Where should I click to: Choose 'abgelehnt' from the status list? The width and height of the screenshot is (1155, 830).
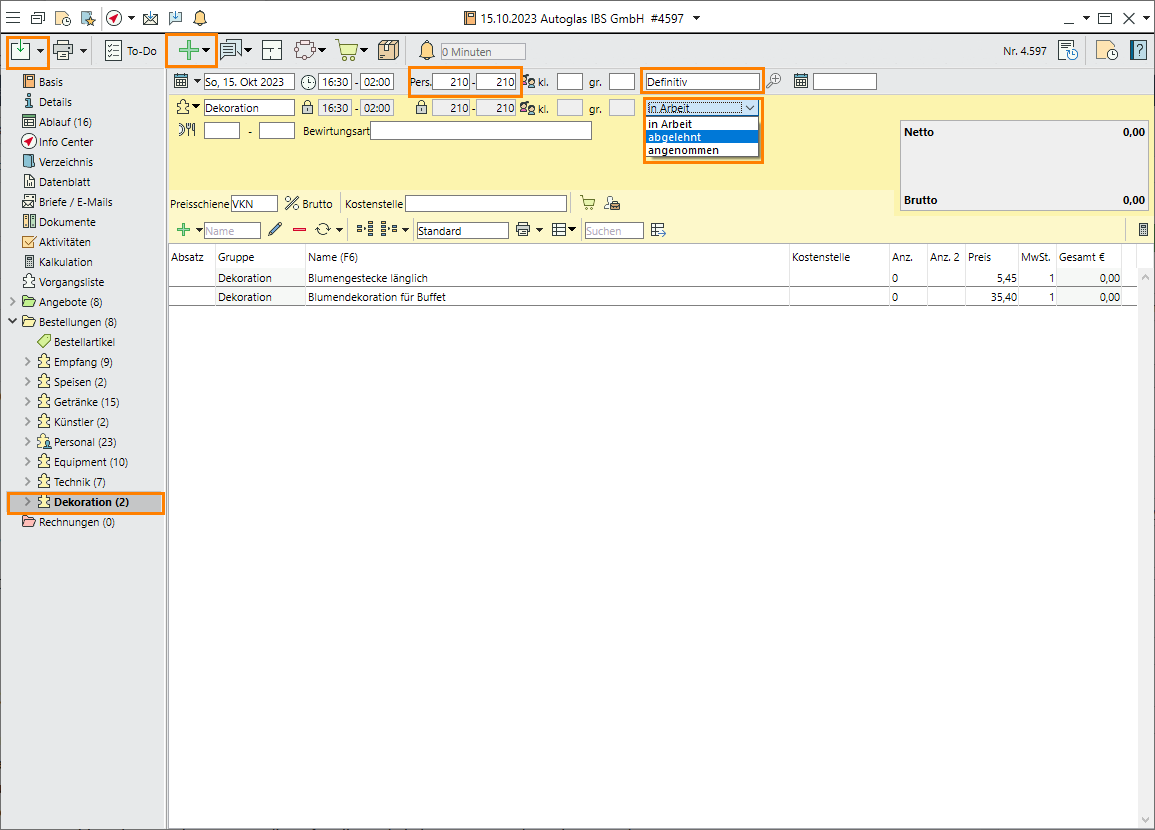[x=674, y=137]
